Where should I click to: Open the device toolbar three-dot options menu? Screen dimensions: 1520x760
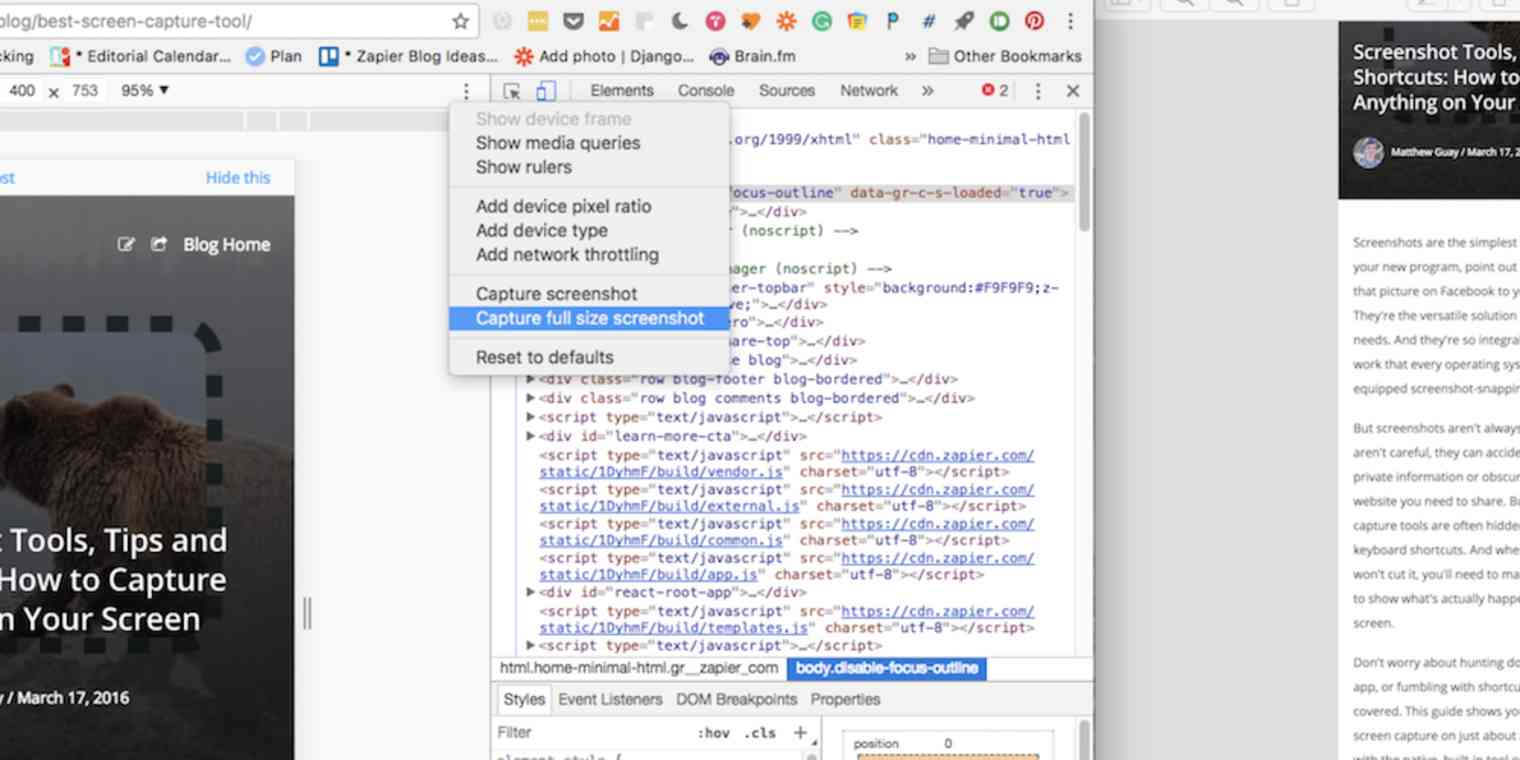pyautogui.click(x=466, y=91)
